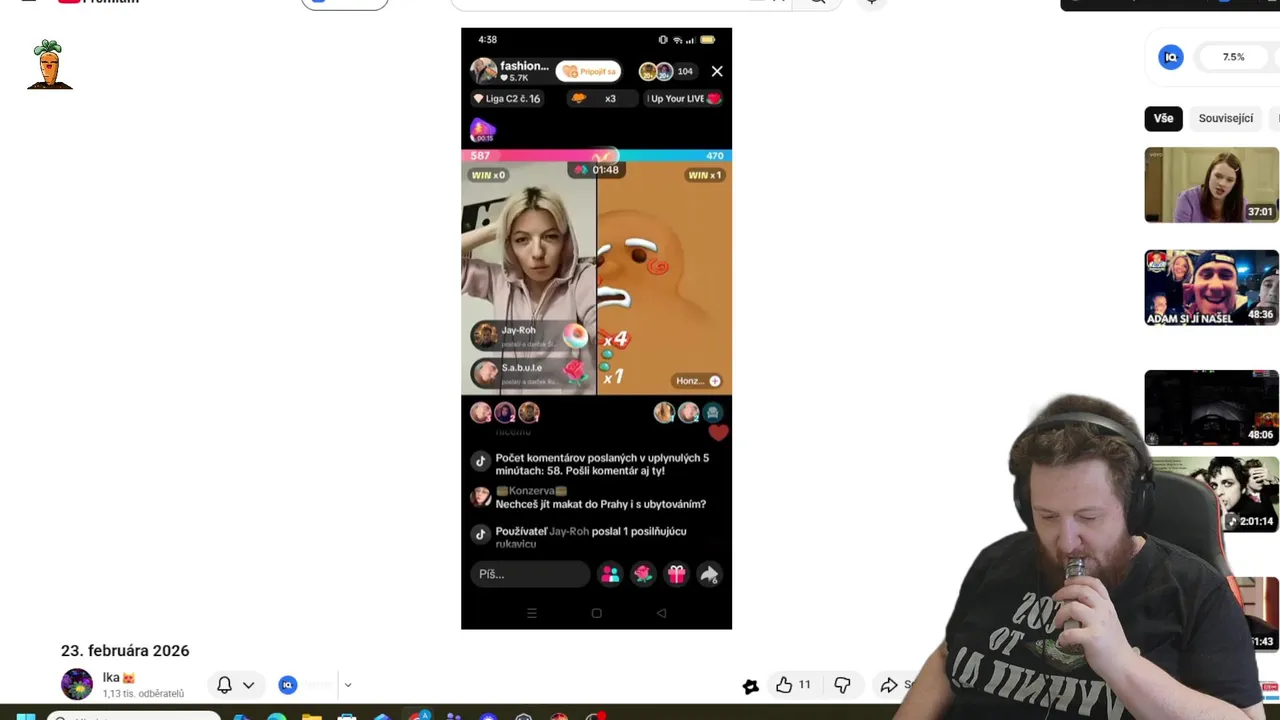1280x720 pixels.
Task: Tap the Pripojiť sa join button
Action: point(588,71)
